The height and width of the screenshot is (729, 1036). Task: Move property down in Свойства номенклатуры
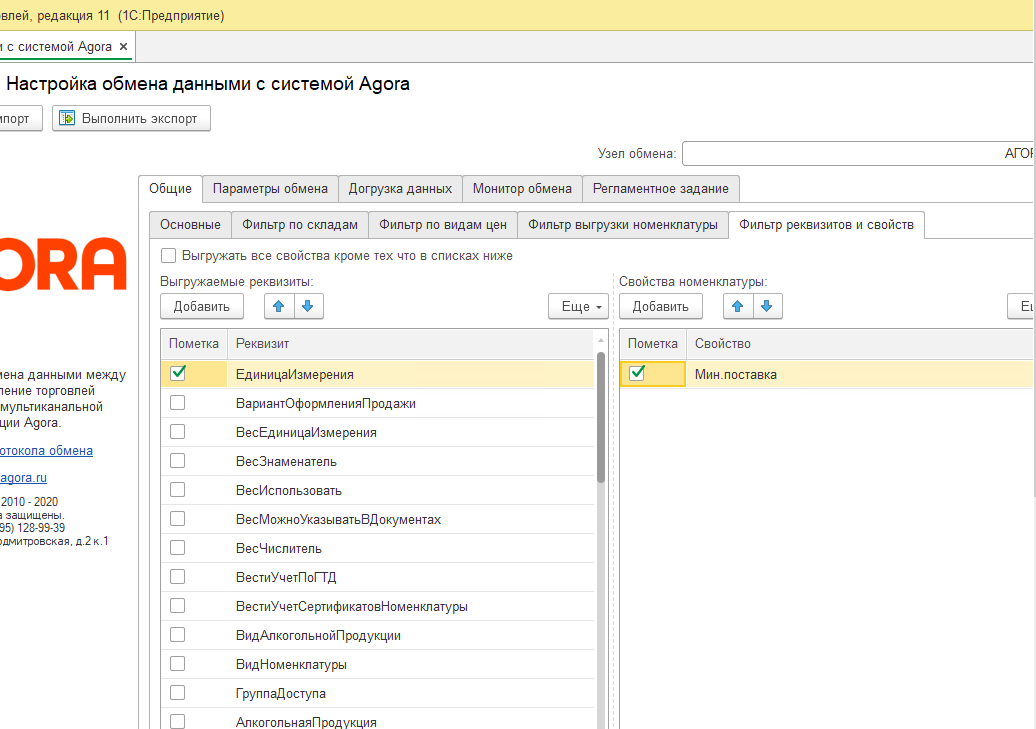(767, 306)
